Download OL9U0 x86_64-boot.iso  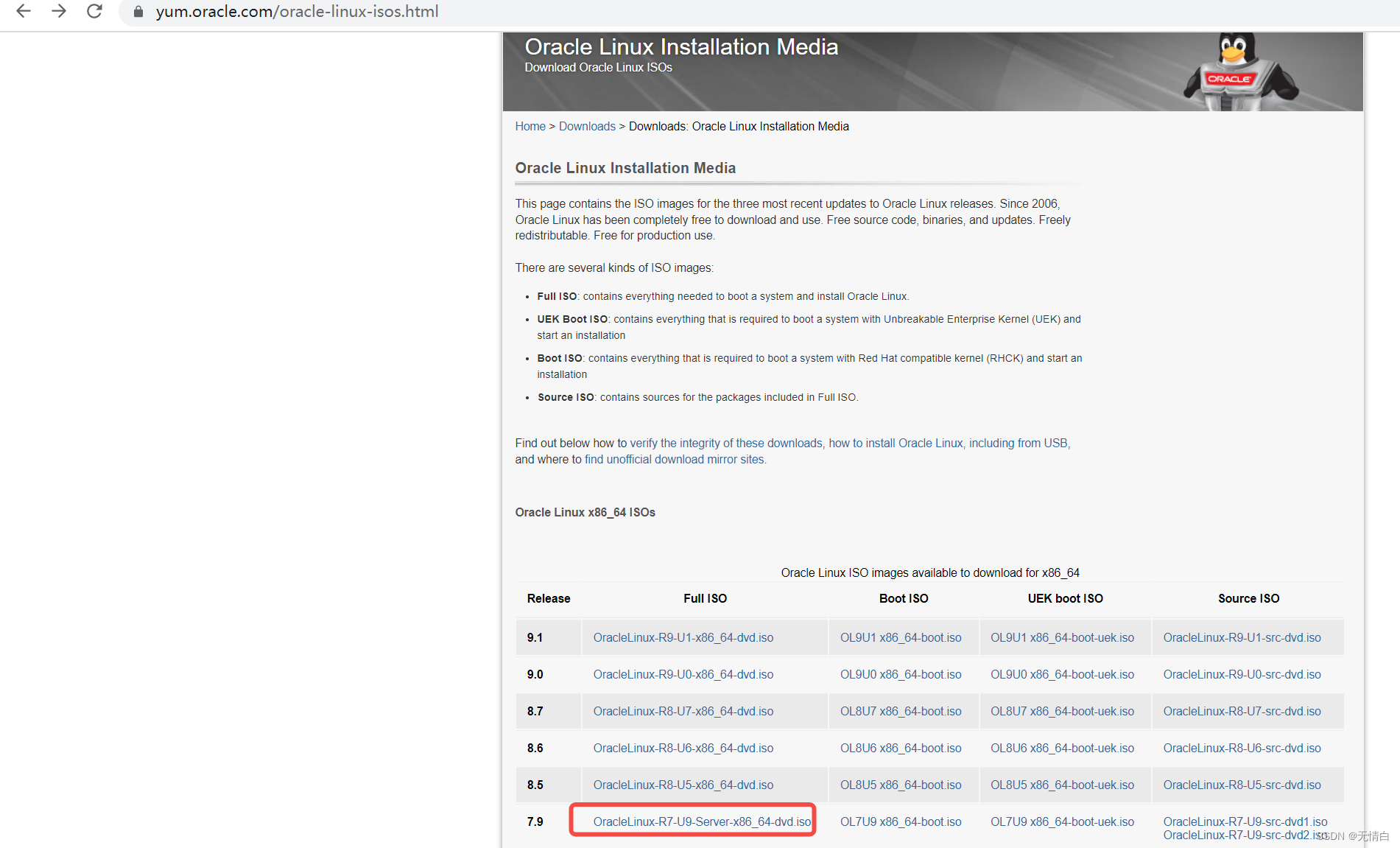pos(901,674)
